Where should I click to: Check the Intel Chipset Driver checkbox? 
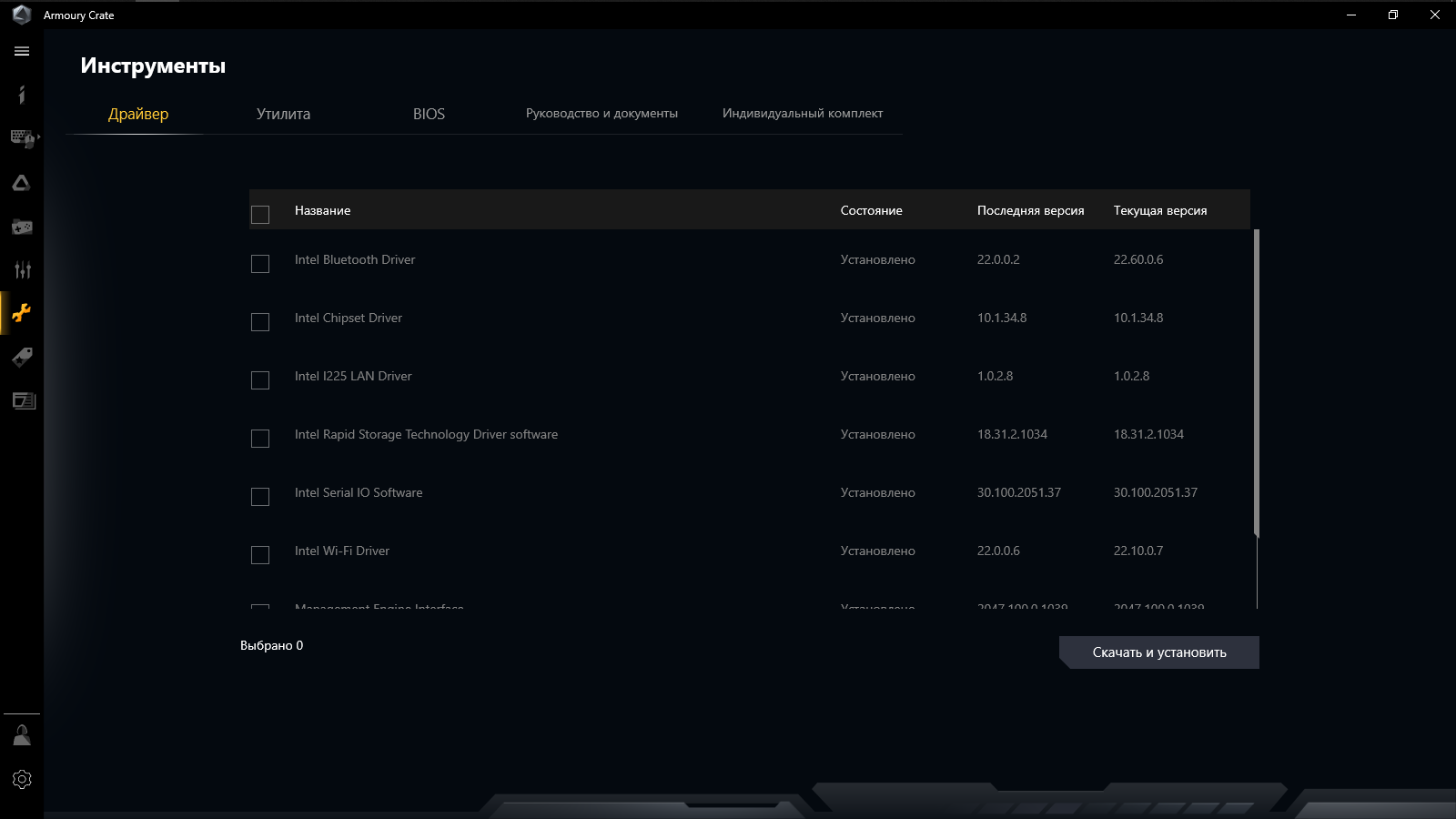[x=260, y=322]
